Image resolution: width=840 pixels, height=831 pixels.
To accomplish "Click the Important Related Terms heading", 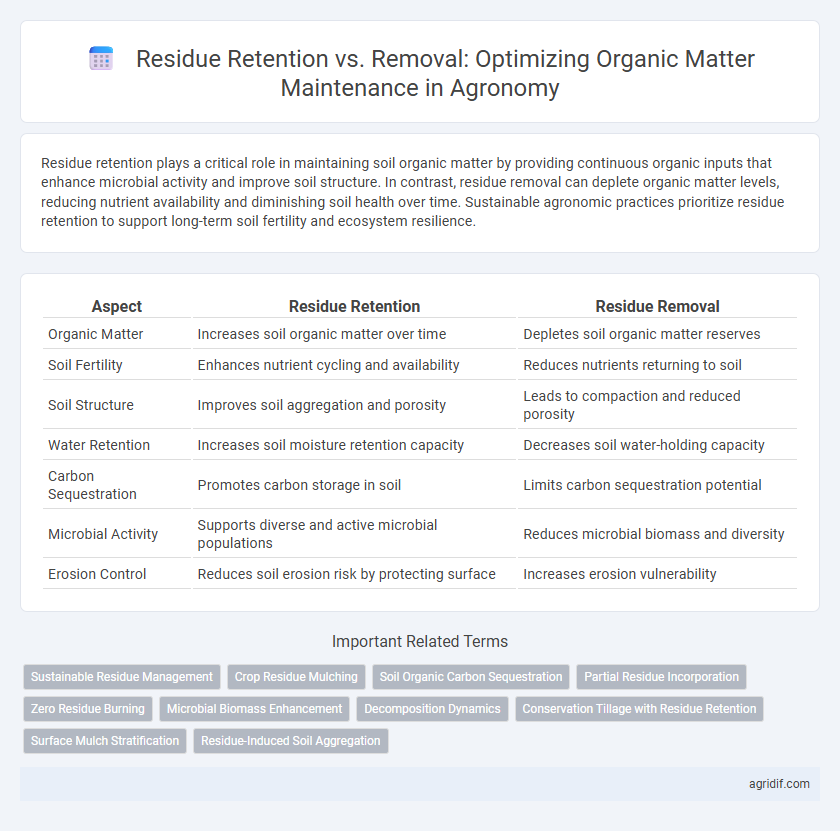I will (420, 641).
